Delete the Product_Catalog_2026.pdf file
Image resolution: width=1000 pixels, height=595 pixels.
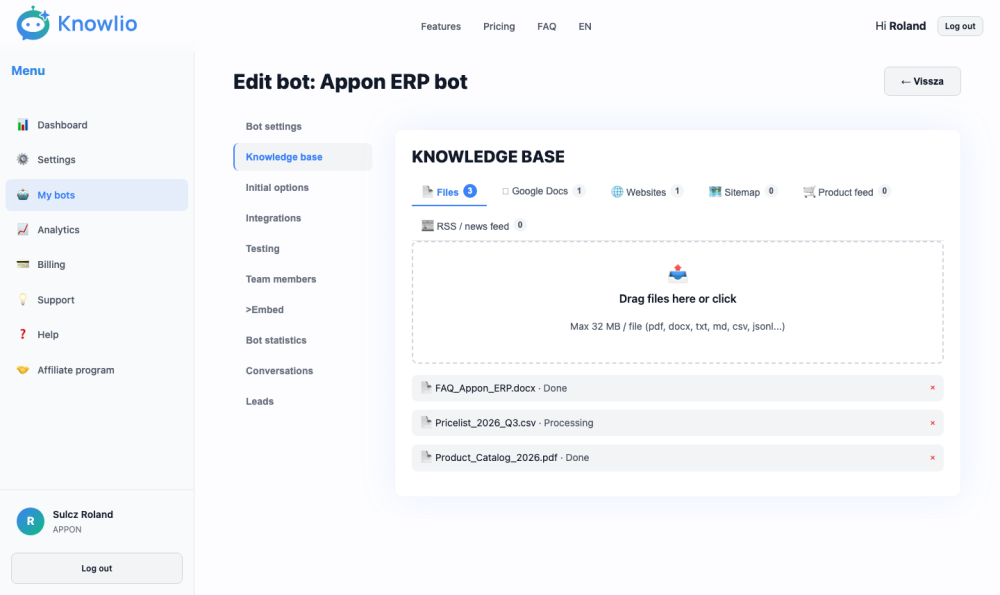tap(932, 457)
